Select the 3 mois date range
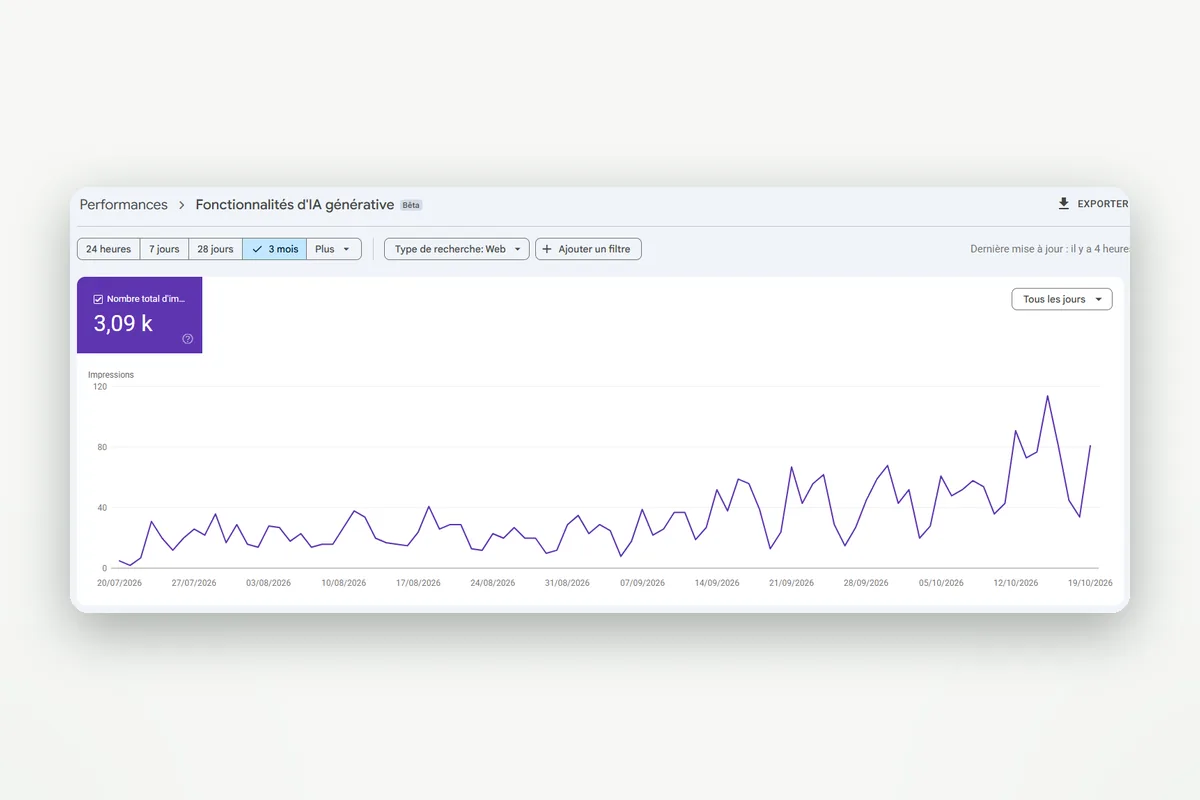This screenshot has width=1200, height=800. (274, 249)
